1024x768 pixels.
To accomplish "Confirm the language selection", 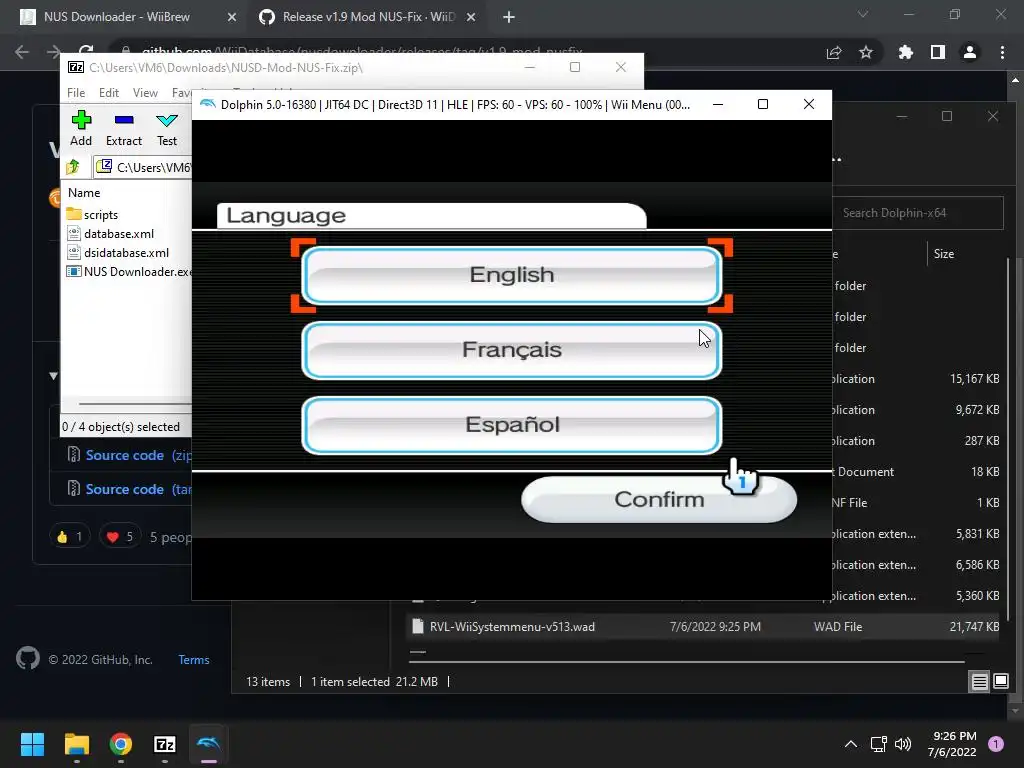I will click(658, 499).
